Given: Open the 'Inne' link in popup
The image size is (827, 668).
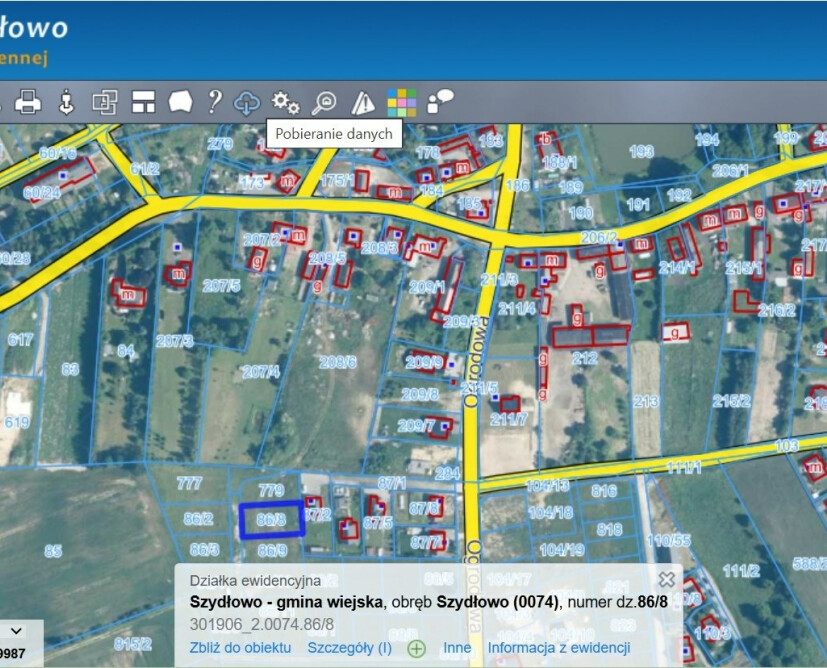Looking at the screenshot, I should pos(457,647).
